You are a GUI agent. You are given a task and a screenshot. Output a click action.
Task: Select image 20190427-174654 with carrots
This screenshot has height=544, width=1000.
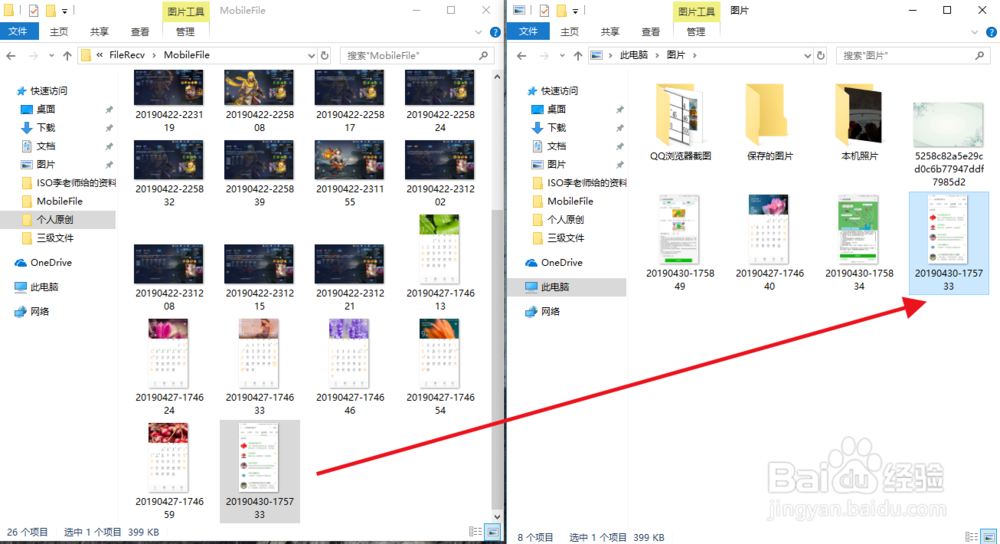coord(440,367)
